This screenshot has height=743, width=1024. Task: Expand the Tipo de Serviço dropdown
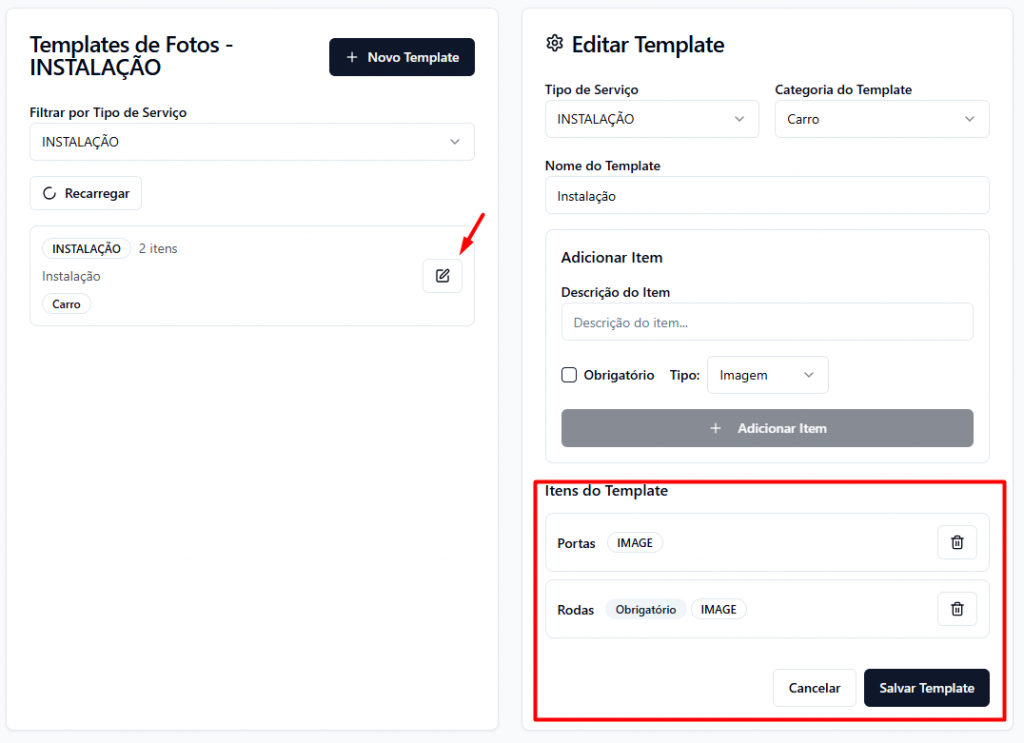point(651,119)
